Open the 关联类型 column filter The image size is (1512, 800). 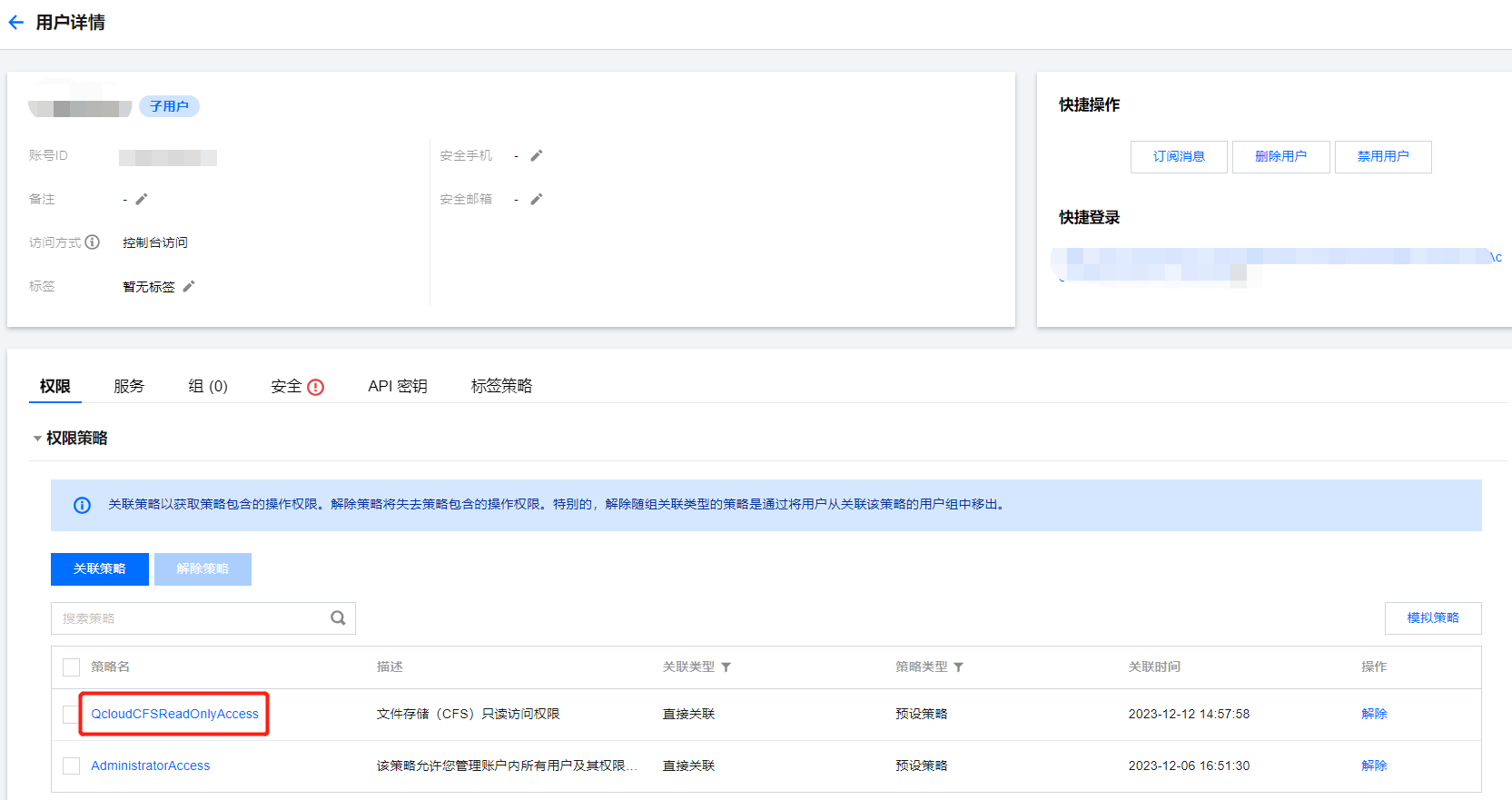point(726,667)
